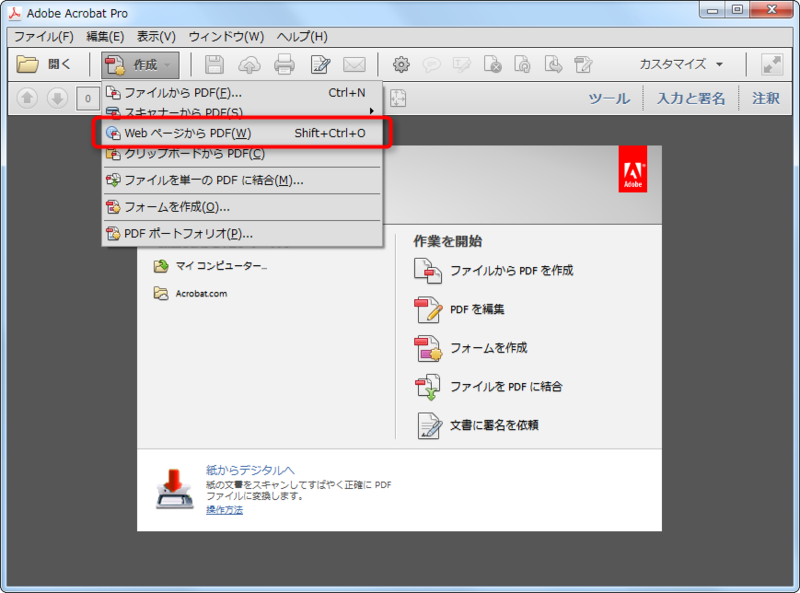Click the 文書に署名を依頼 pen icon

pos(429,426)
